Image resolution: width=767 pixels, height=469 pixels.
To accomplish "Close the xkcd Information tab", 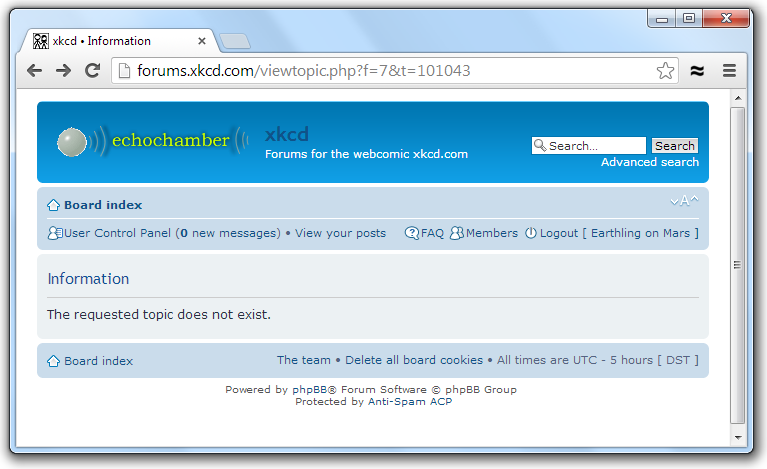I will click(202, 41).
